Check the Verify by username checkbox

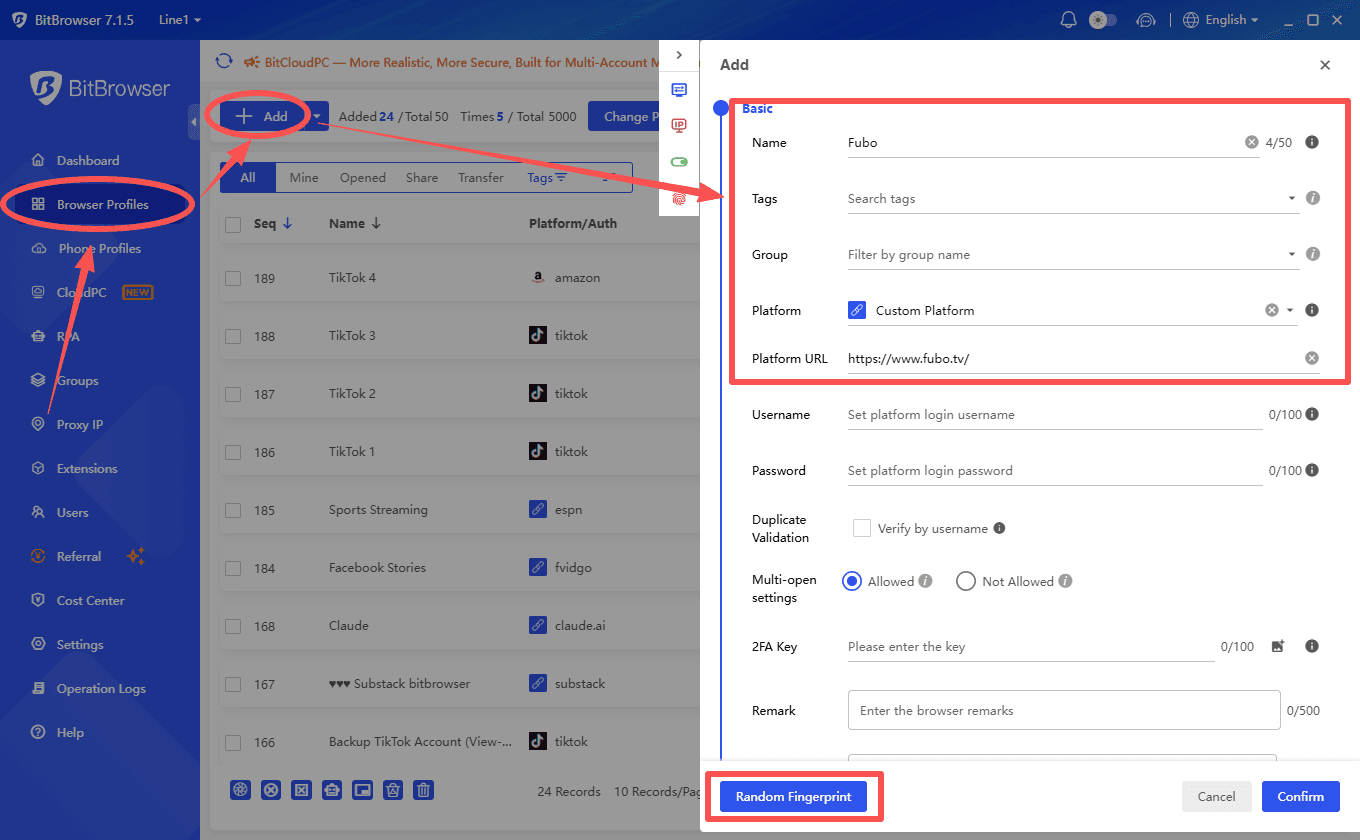(x=861, y=528)
